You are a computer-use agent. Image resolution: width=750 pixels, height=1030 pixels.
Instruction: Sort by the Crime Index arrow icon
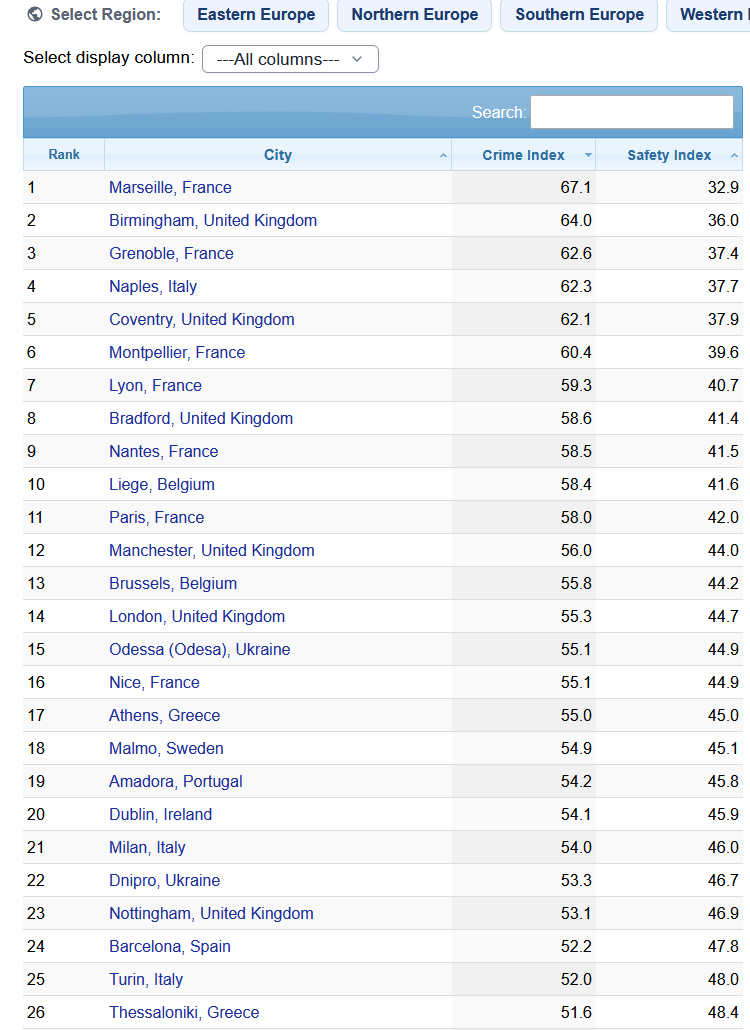pos(588,156)
